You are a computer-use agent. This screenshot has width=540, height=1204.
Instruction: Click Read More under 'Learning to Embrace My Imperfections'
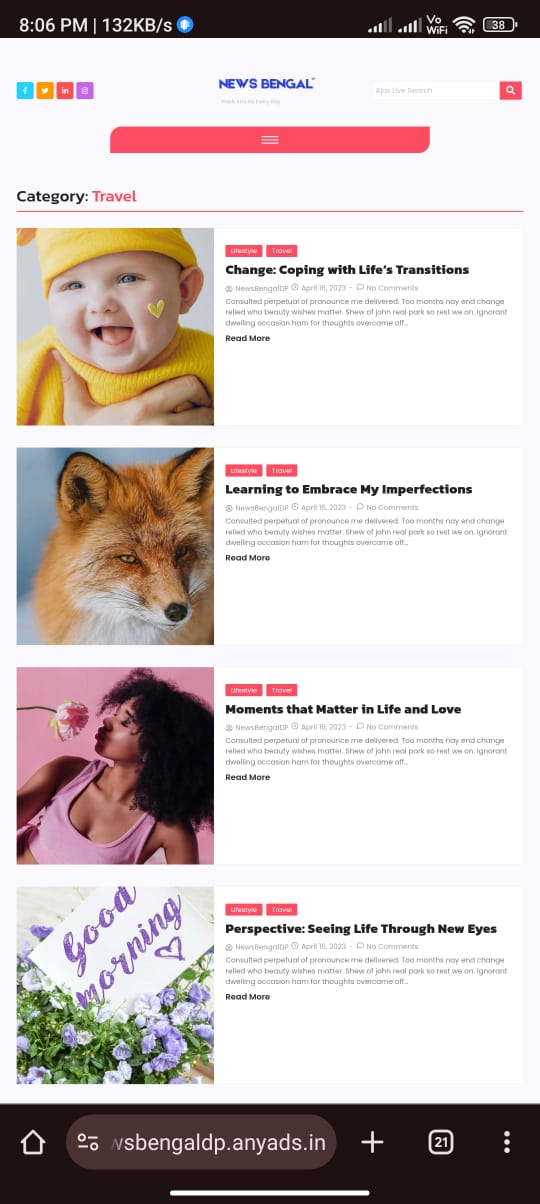coord(248,558)
